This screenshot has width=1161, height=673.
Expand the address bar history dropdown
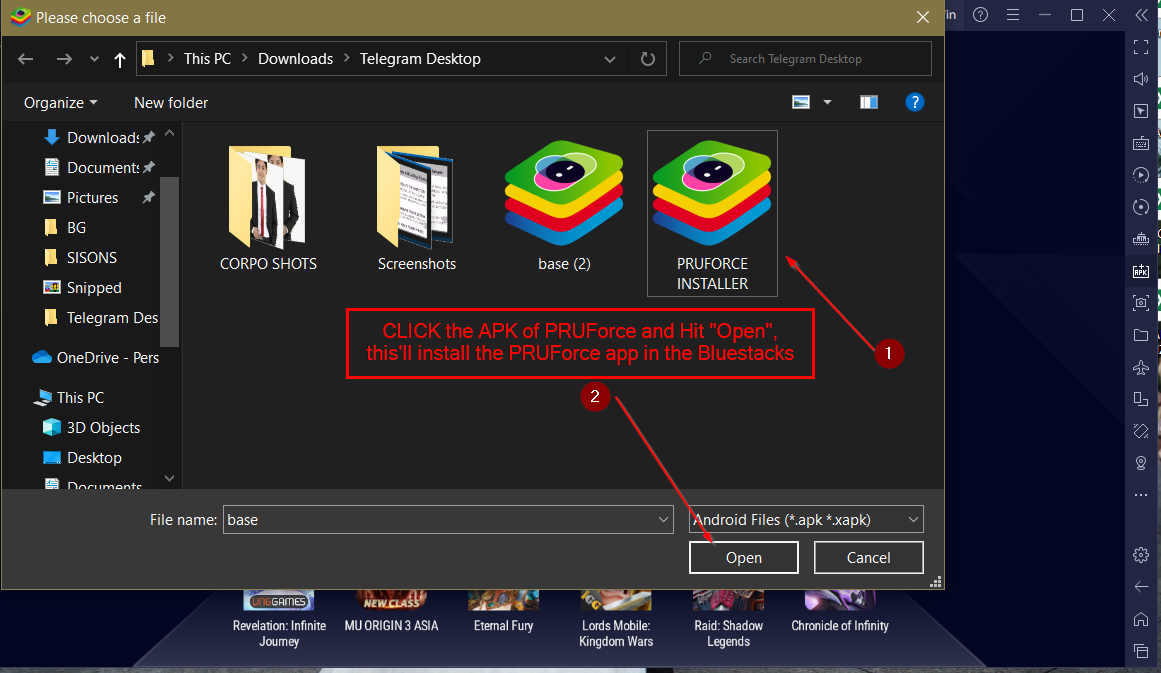click(609, 59)
